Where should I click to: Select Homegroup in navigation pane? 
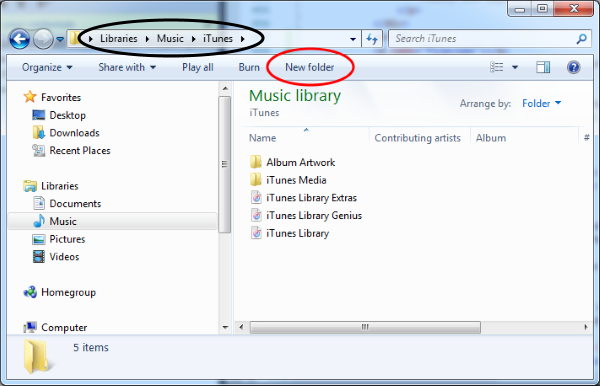point(68,292)
